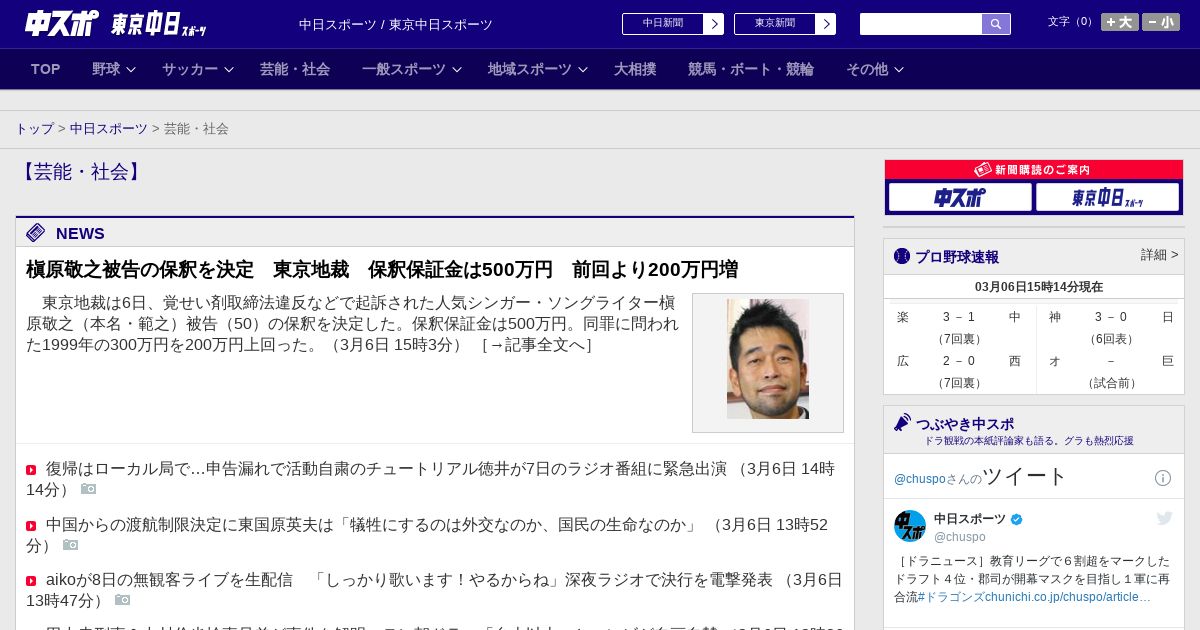Viewport: 1200px width, 630px height.
Task: Focus the header search input field
Action: point(921,24)
